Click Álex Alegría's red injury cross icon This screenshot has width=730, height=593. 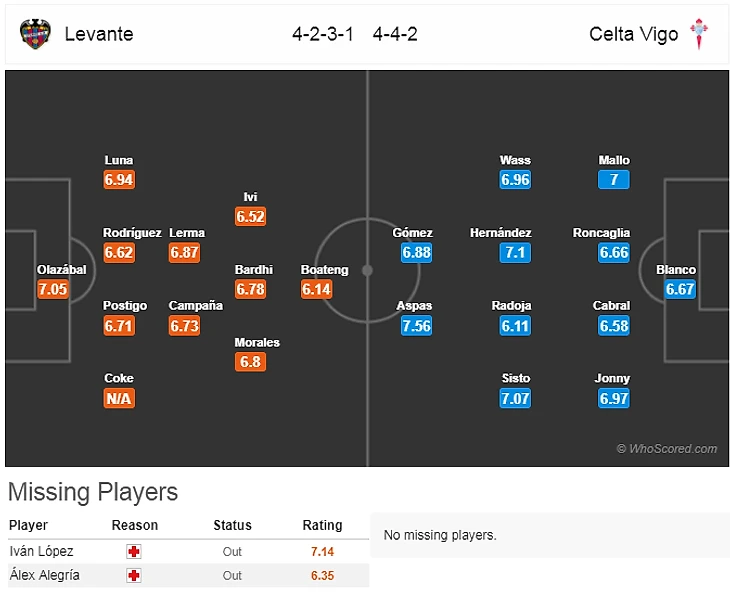(x=134, y=575)
